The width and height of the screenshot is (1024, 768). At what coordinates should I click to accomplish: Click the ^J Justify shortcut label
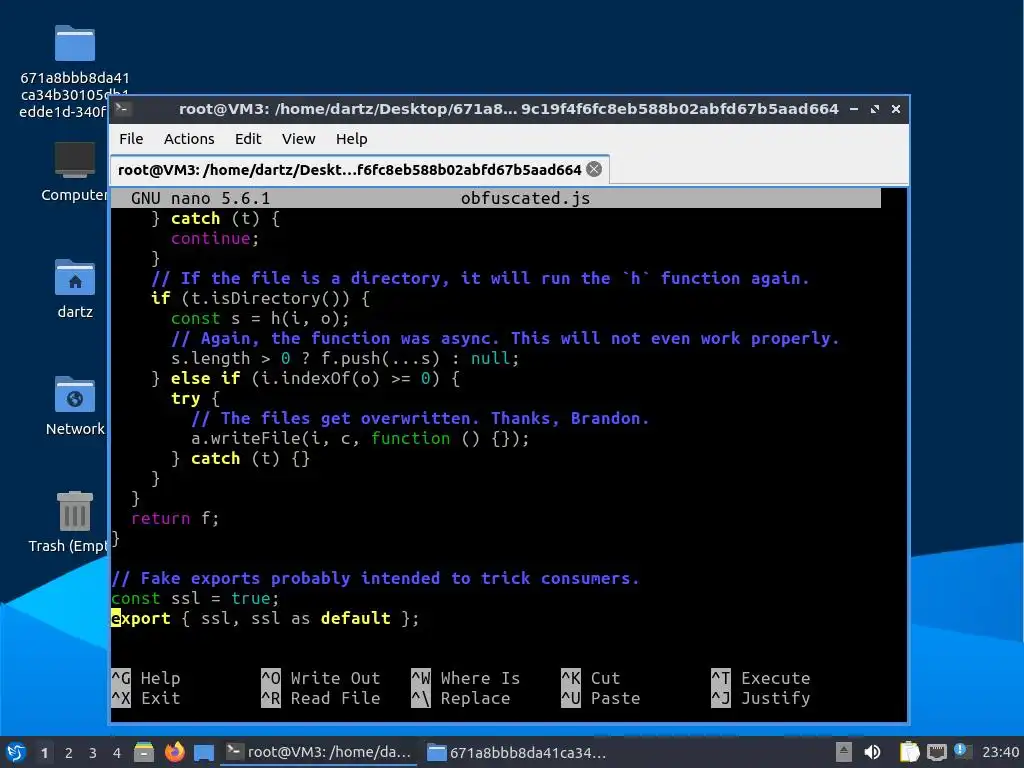click(761, 698)
